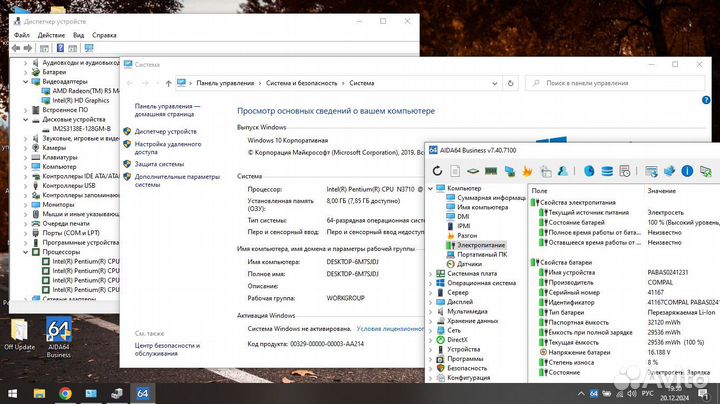This screenshot has width=720, height=404.
Task: Open the Вид menu in Device Manager
Action: point(79,35)
